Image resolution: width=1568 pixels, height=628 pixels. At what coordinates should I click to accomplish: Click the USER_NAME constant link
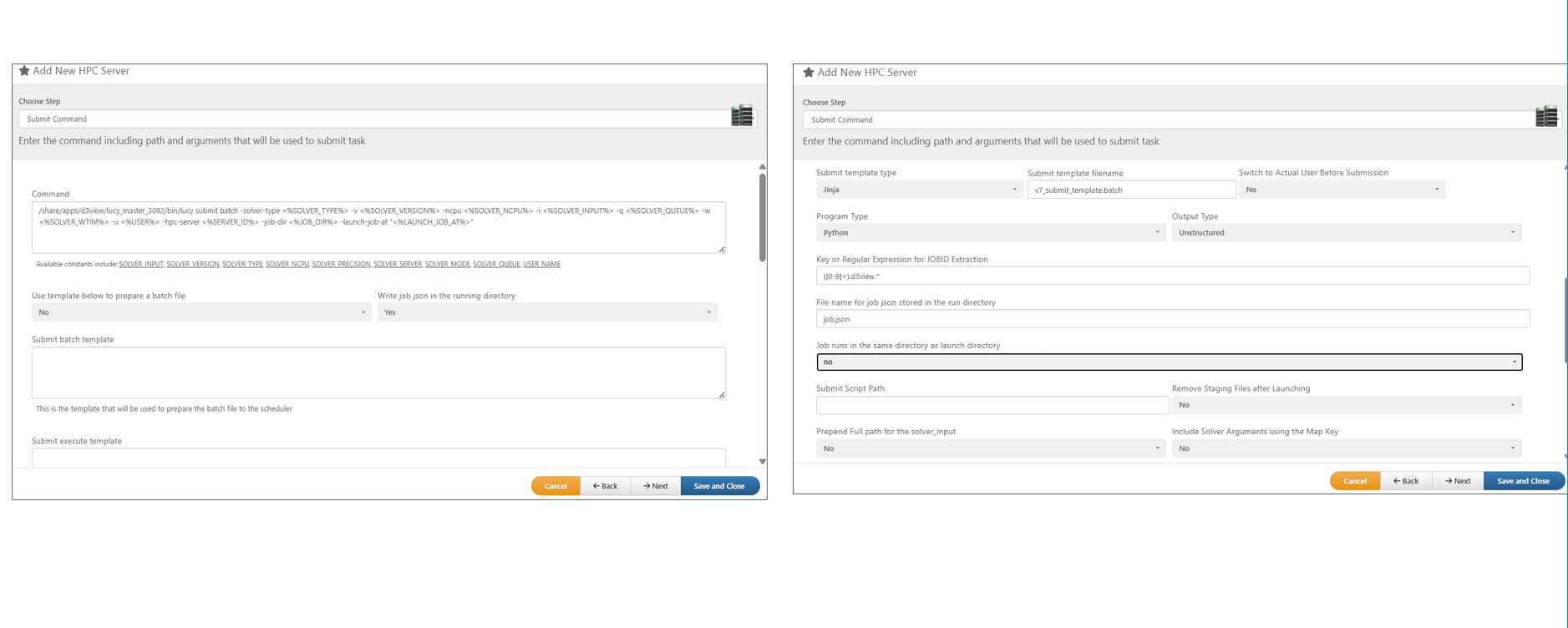click(541, 264)
